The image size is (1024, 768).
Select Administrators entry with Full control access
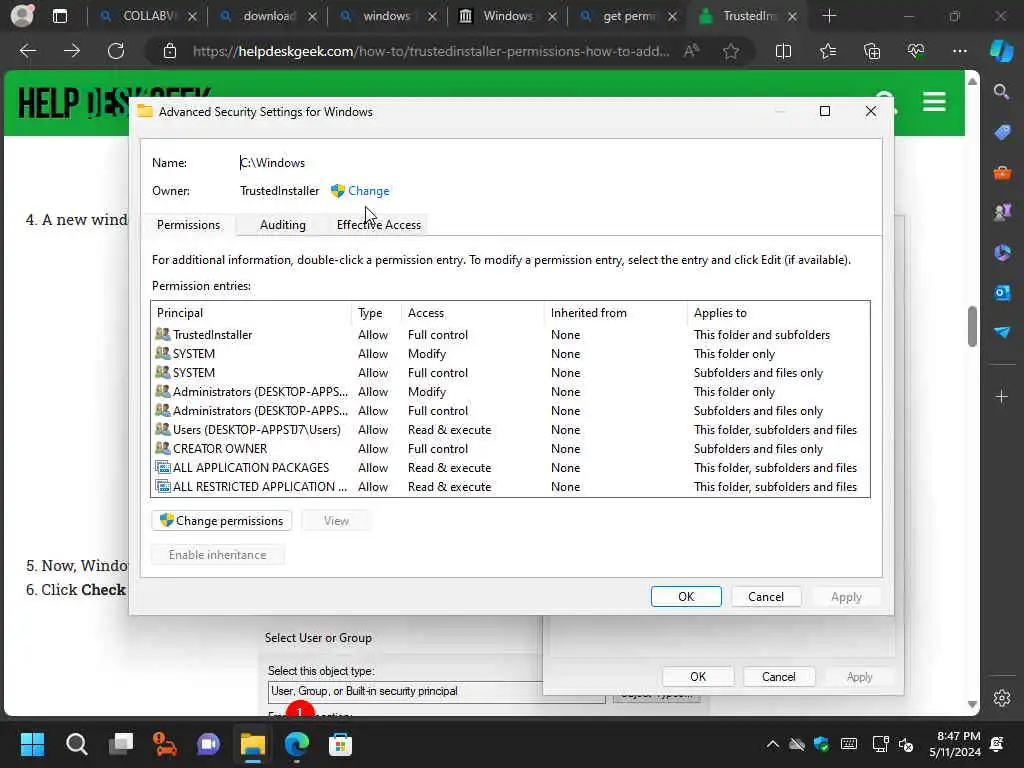(x=510, y=411)
